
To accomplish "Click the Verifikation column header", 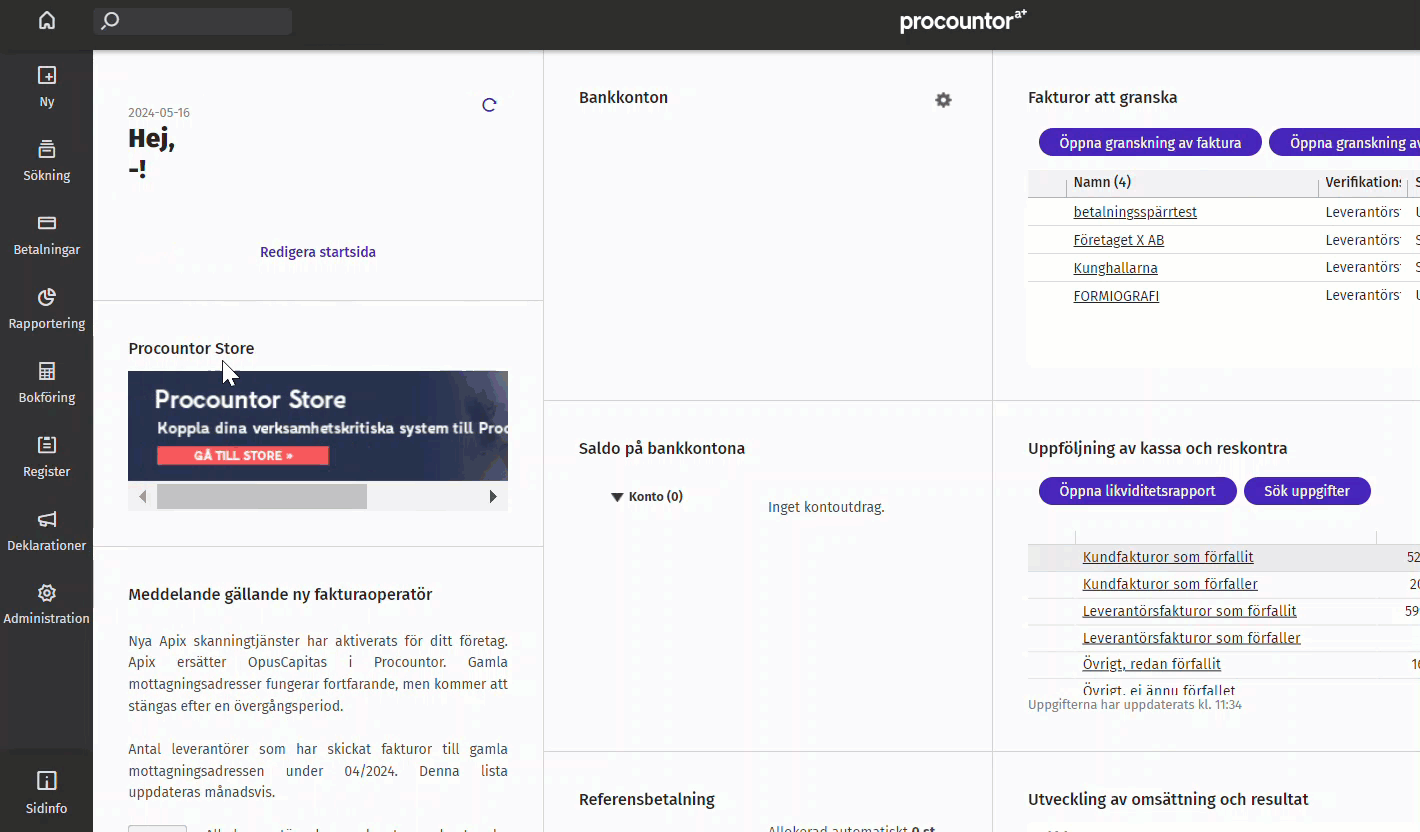I will tap(1363, 182).
